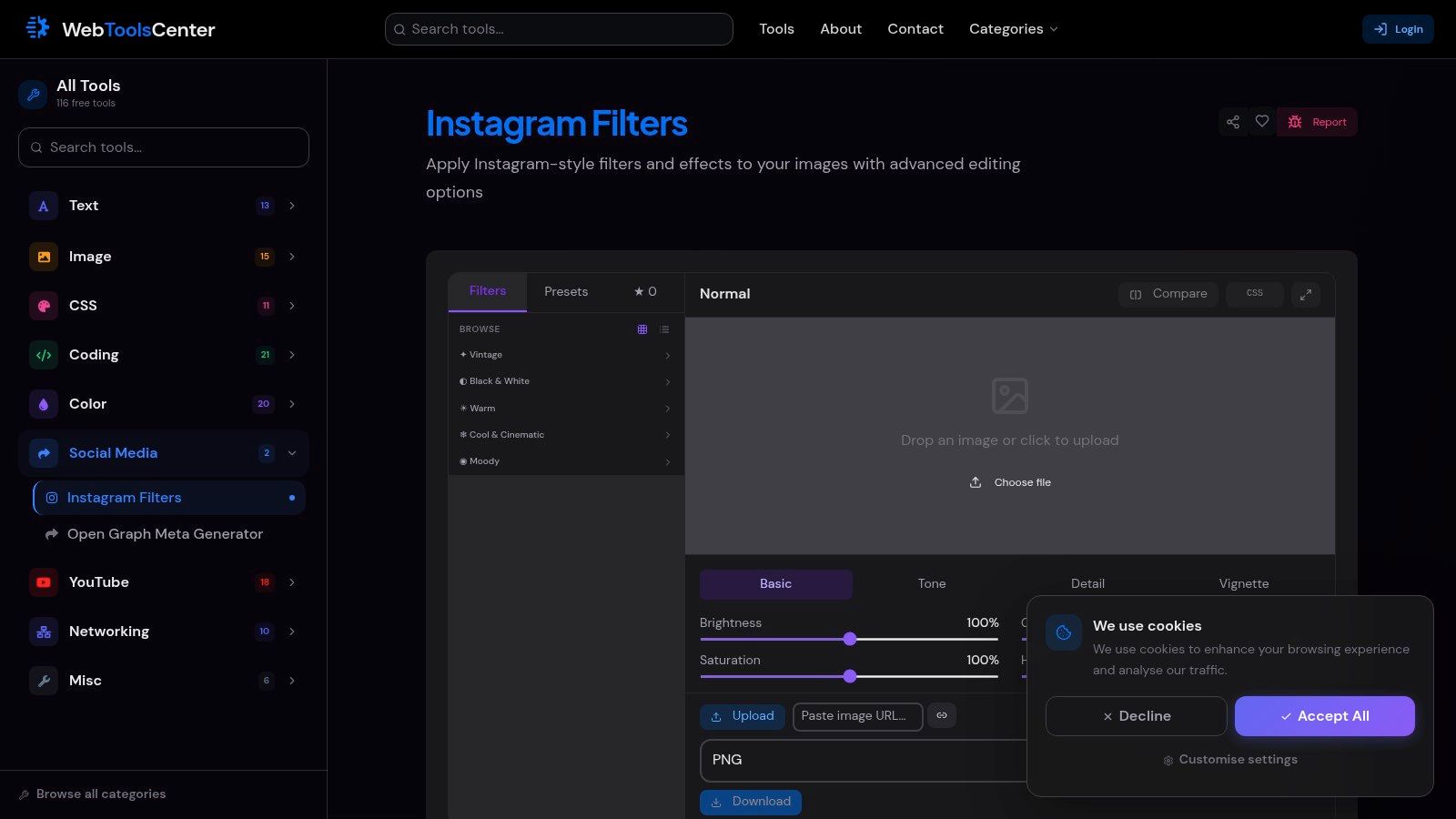Image resolution: width=1456 pixels, height=819 pixels.
Task: Expand the Cool & Cinematic filter group
Action: (x=566, y=435)
